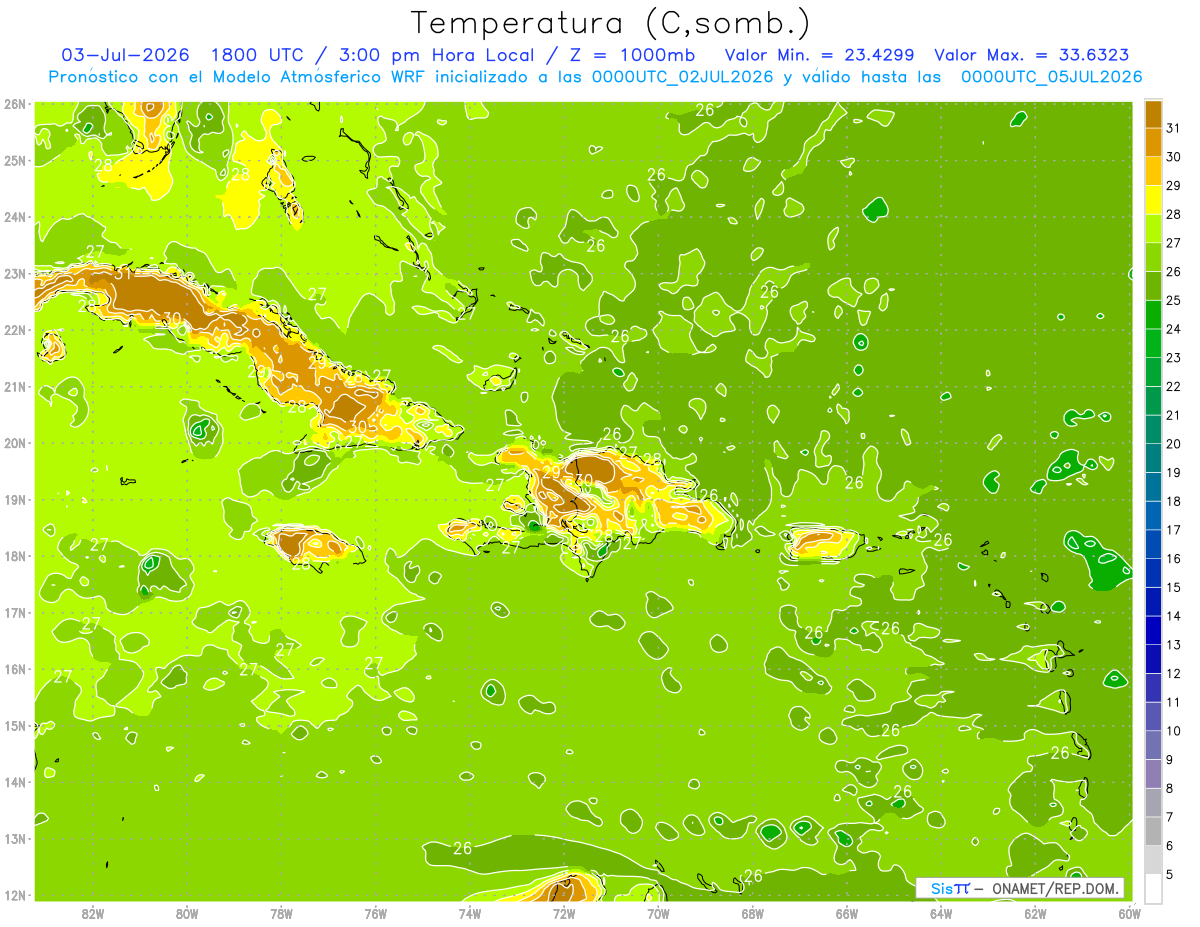Image resolution: width=1200 pixels, height=927 pixels.
Task: Click the '29' value on the color scale
Action: pos(1174,186)
